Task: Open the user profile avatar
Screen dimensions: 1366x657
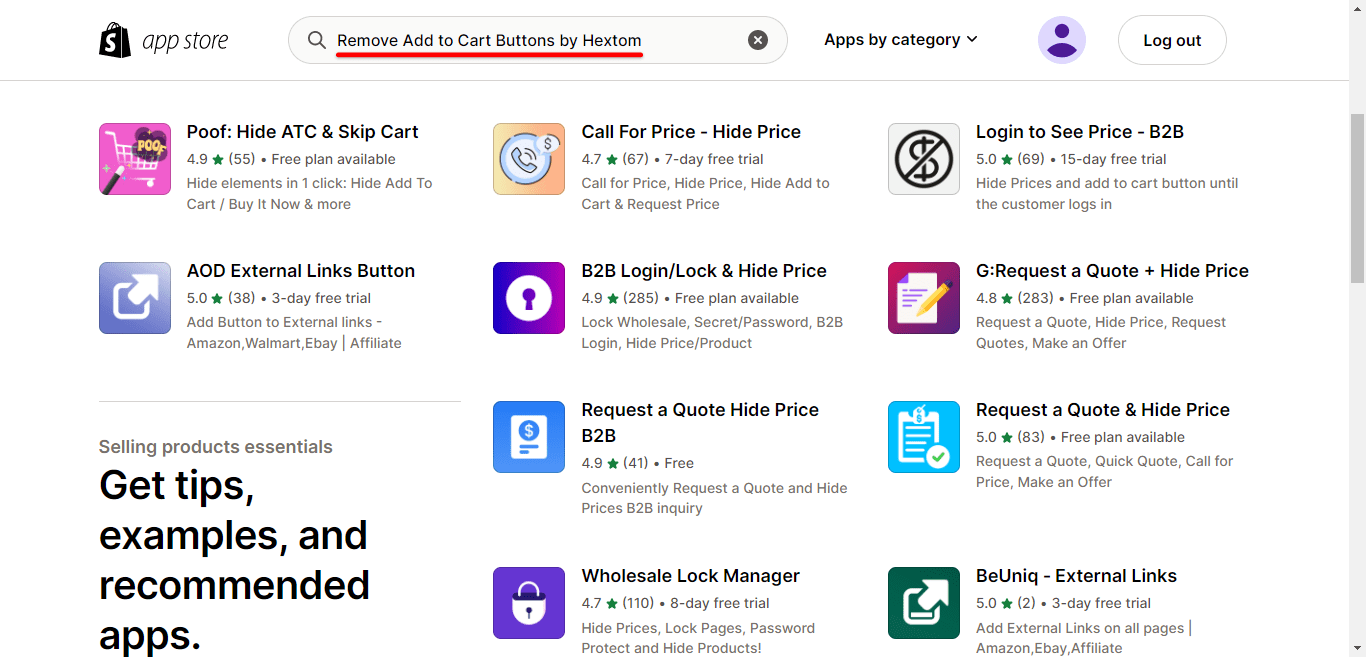Action: (1062, 40)
